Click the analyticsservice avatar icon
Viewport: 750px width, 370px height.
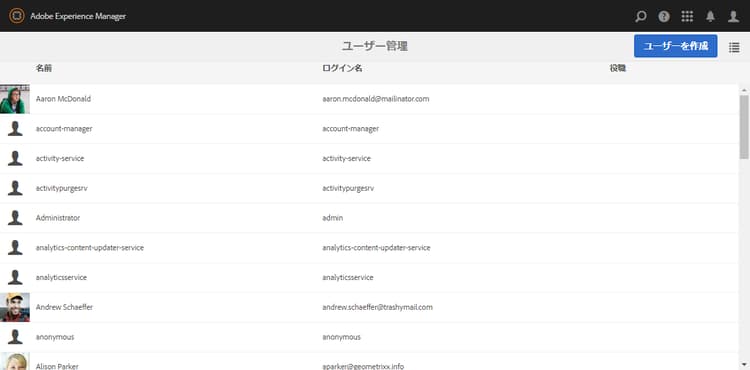click(15, 277)
